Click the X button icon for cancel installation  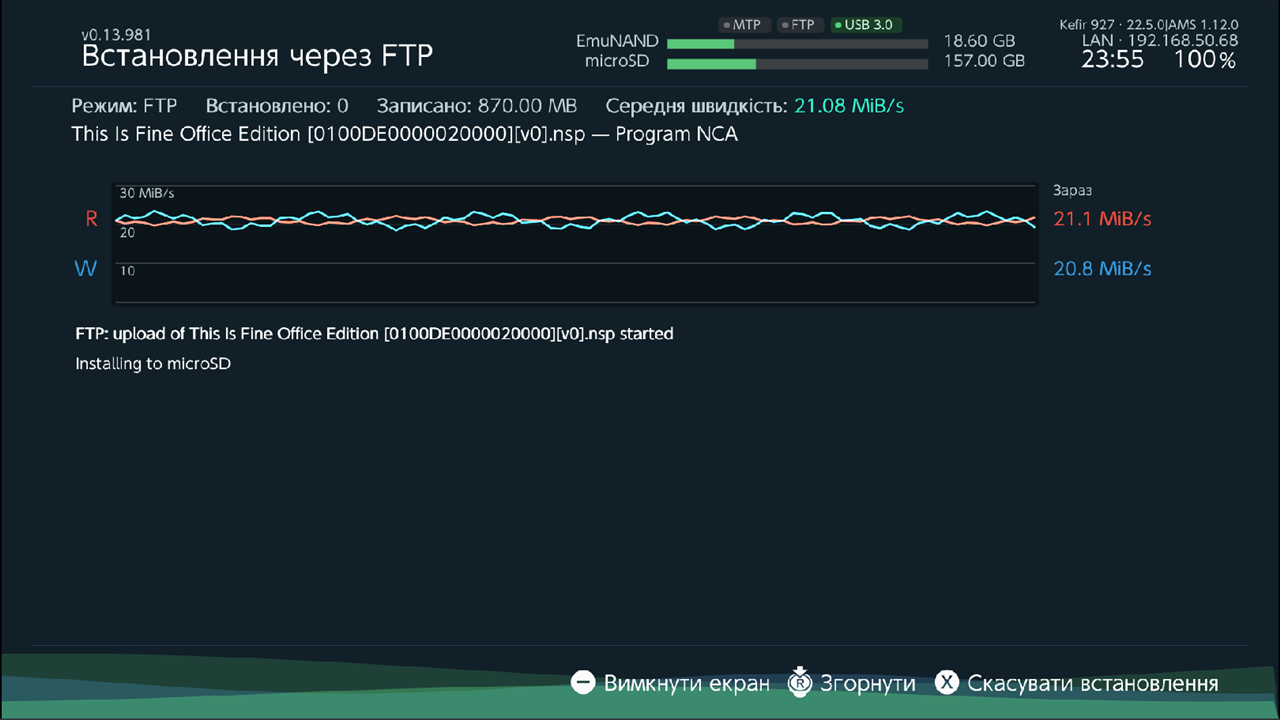[x=947, y=683]
